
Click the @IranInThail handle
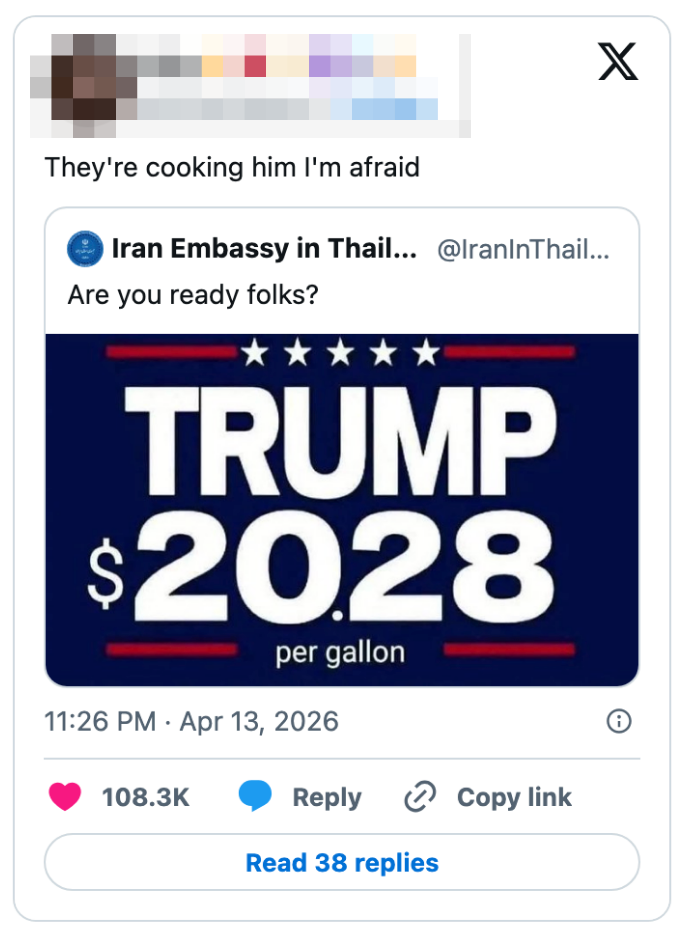pyautogui.click(x=522, y=249)
